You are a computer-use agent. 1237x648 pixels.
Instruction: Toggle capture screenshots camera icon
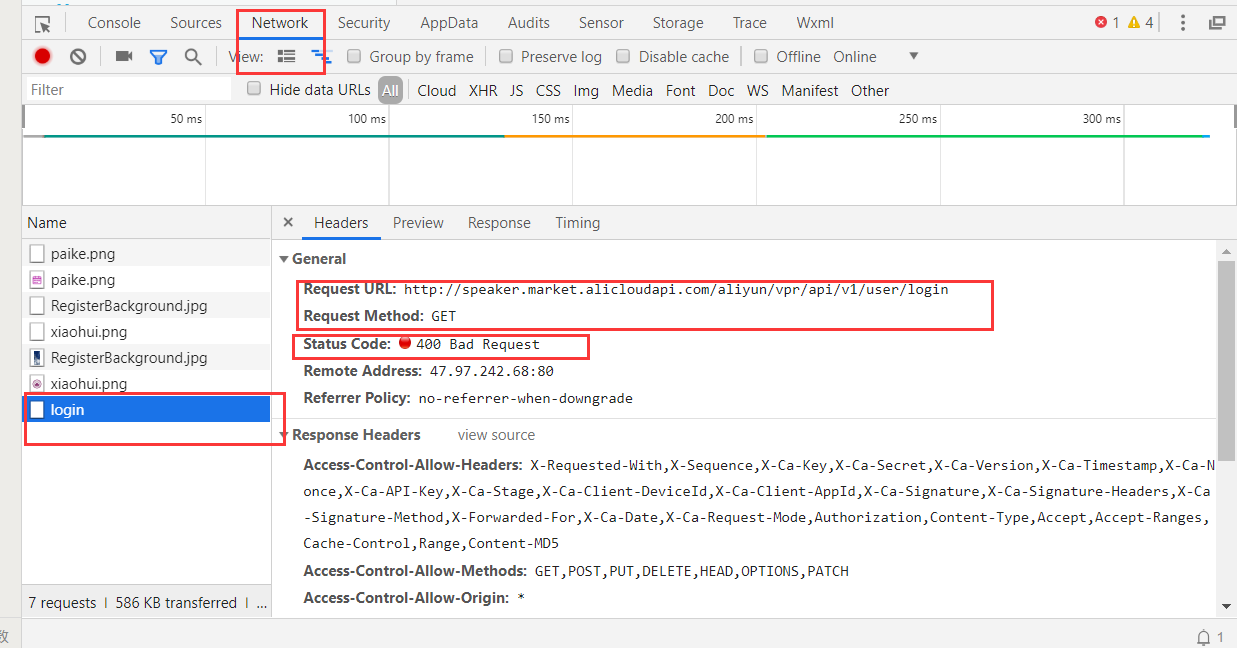[x=124, y=56]
